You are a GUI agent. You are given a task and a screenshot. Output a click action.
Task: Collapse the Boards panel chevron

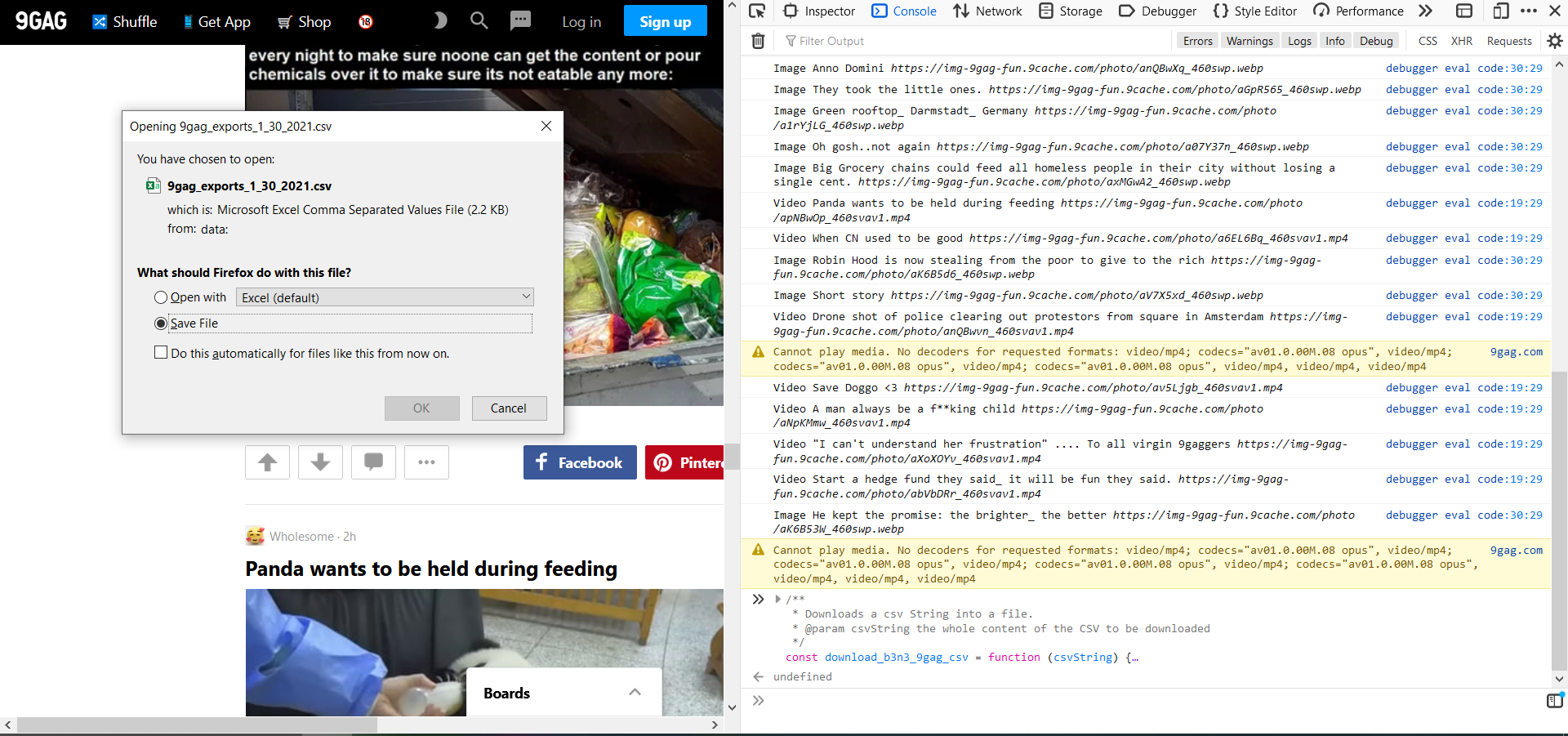[x=635, y=692]
